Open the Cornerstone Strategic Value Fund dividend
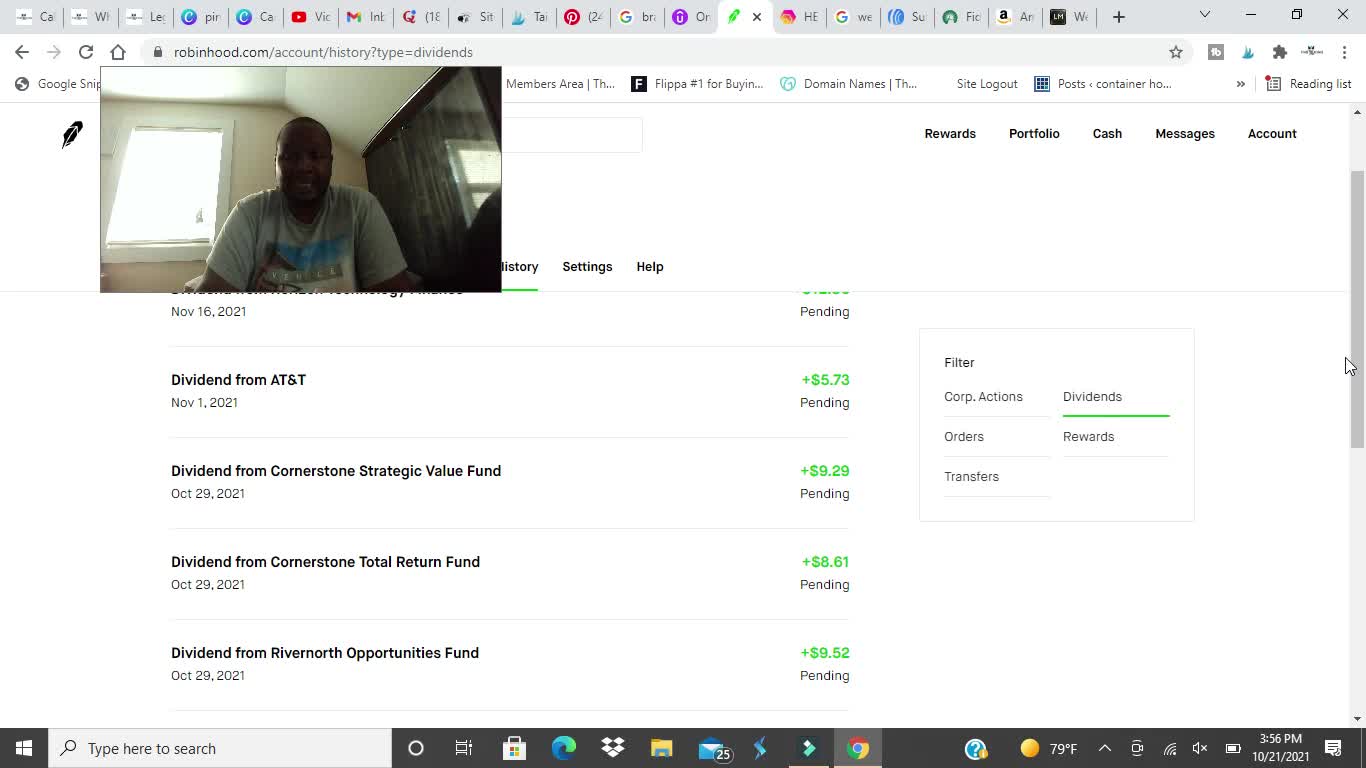The image size is (1366, 768). 510,482
